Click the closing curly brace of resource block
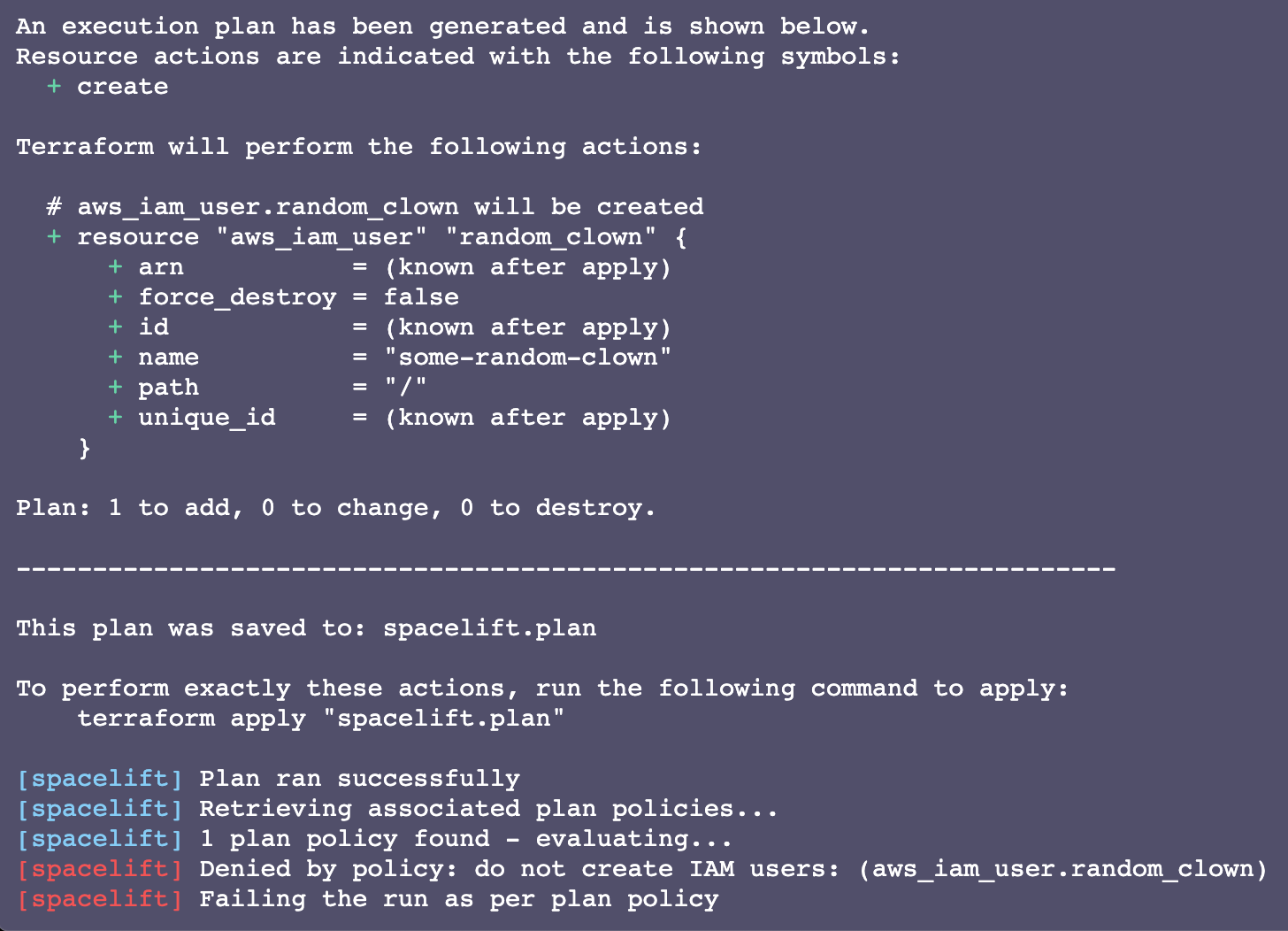 (85, 448)
